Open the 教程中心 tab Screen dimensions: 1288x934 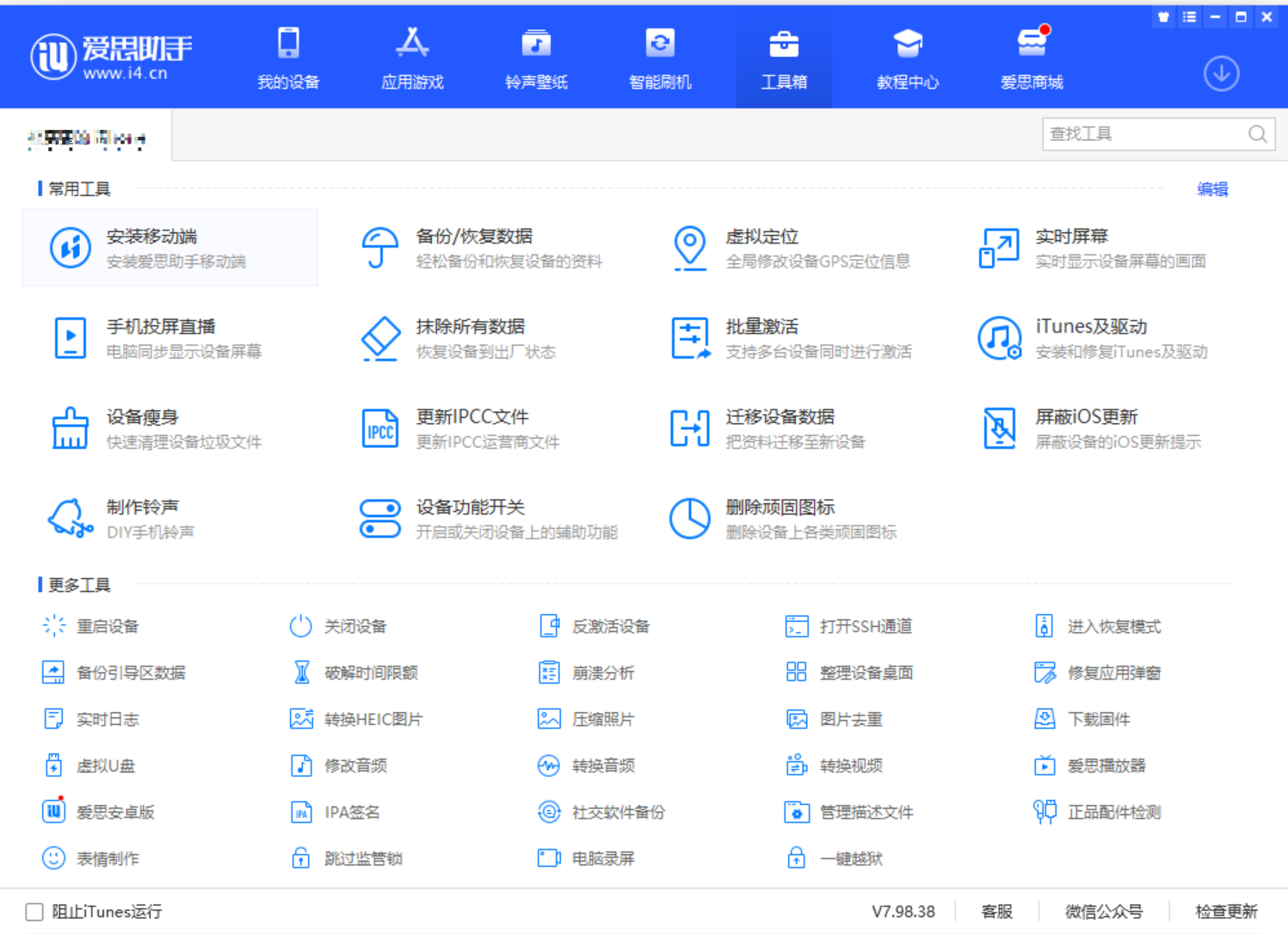908,58
